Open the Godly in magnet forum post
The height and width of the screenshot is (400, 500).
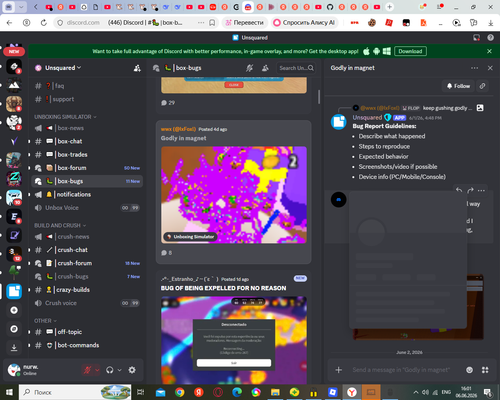(x=234, y=192)
